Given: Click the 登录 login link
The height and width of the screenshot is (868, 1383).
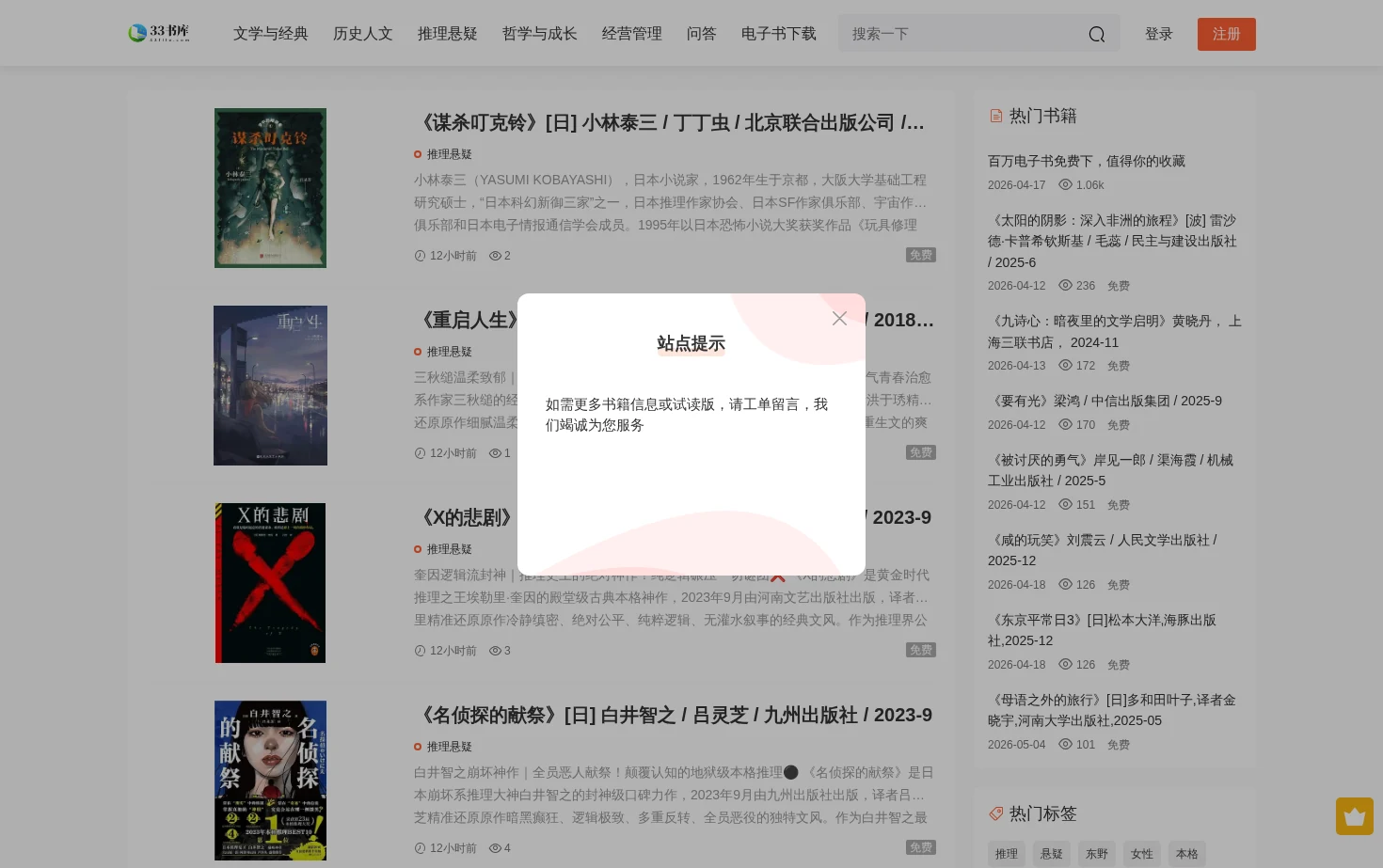Looking at the screenshot, I should 1159,34.
